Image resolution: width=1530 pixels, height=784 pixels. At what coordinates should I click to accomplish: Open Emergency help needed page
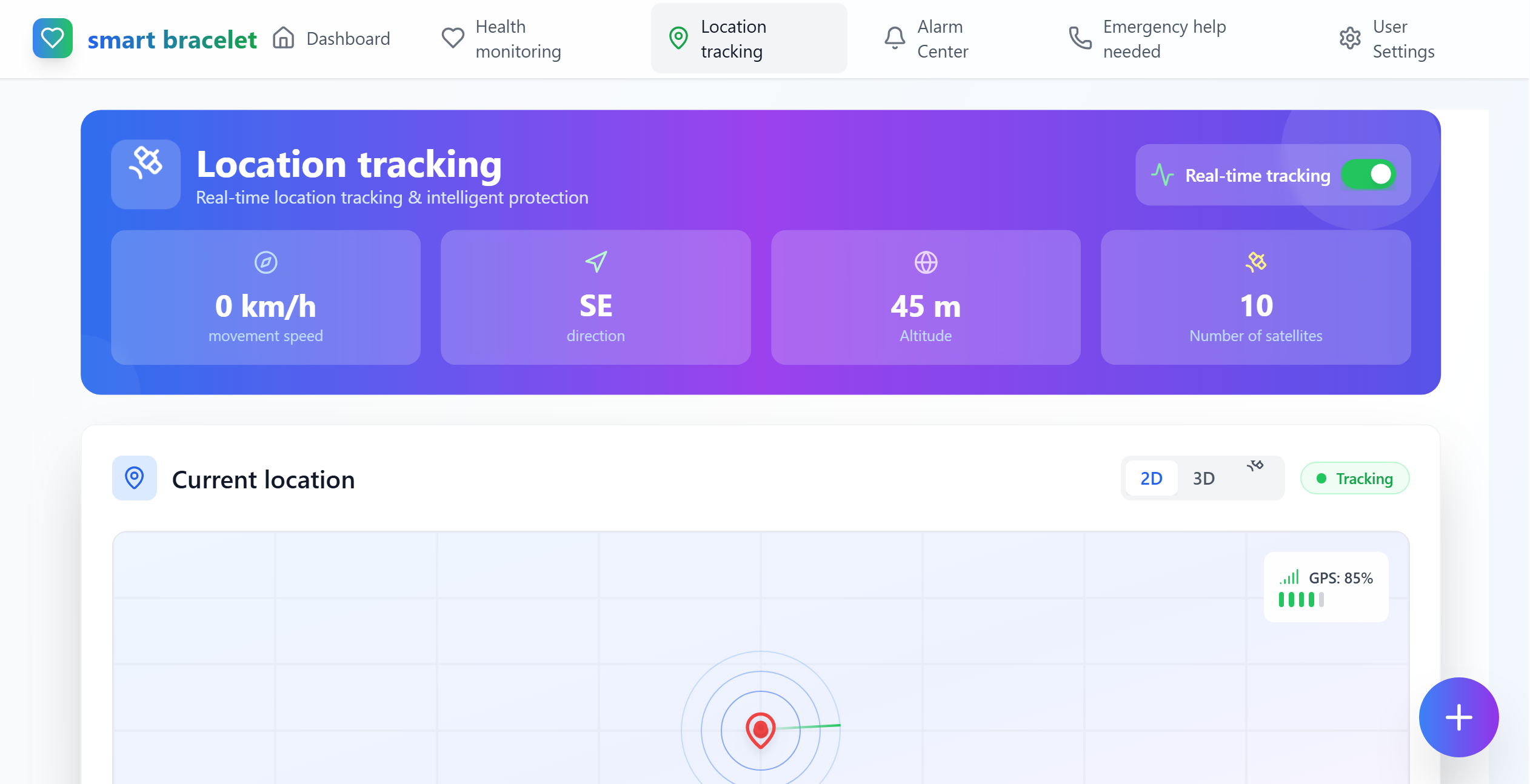[1147, 38]
